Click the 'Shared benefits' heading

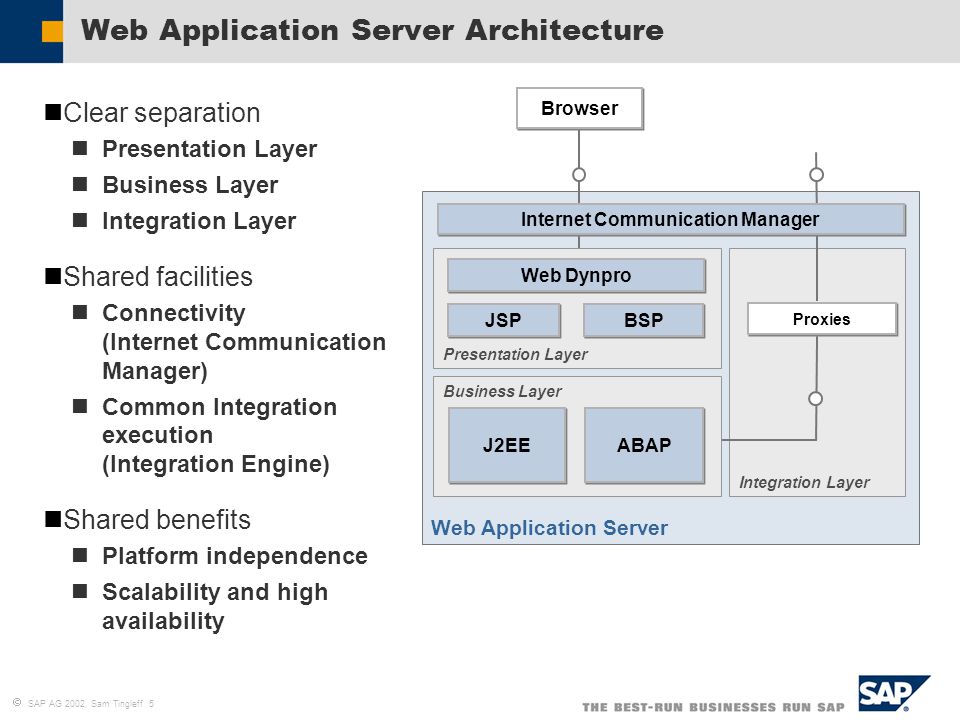click(157, 519)
